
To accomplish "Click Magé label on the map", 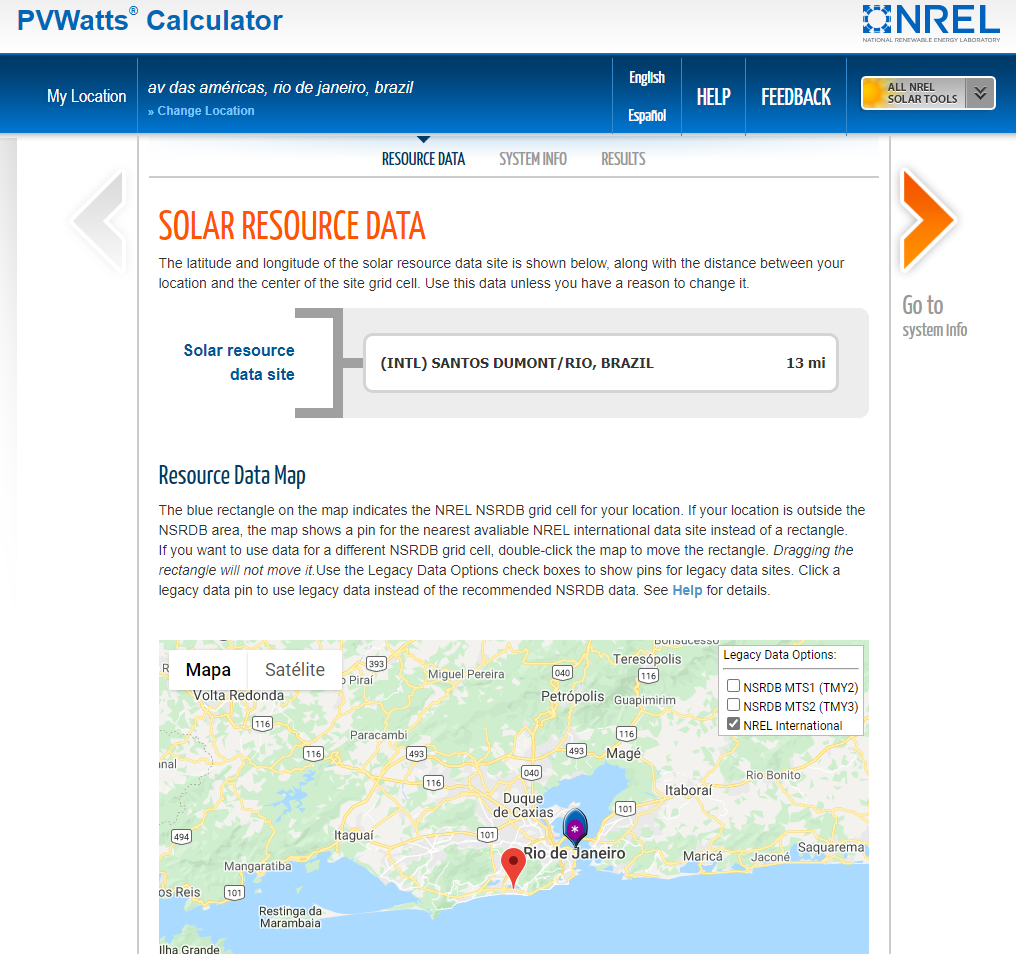I will tap(623, 753).
